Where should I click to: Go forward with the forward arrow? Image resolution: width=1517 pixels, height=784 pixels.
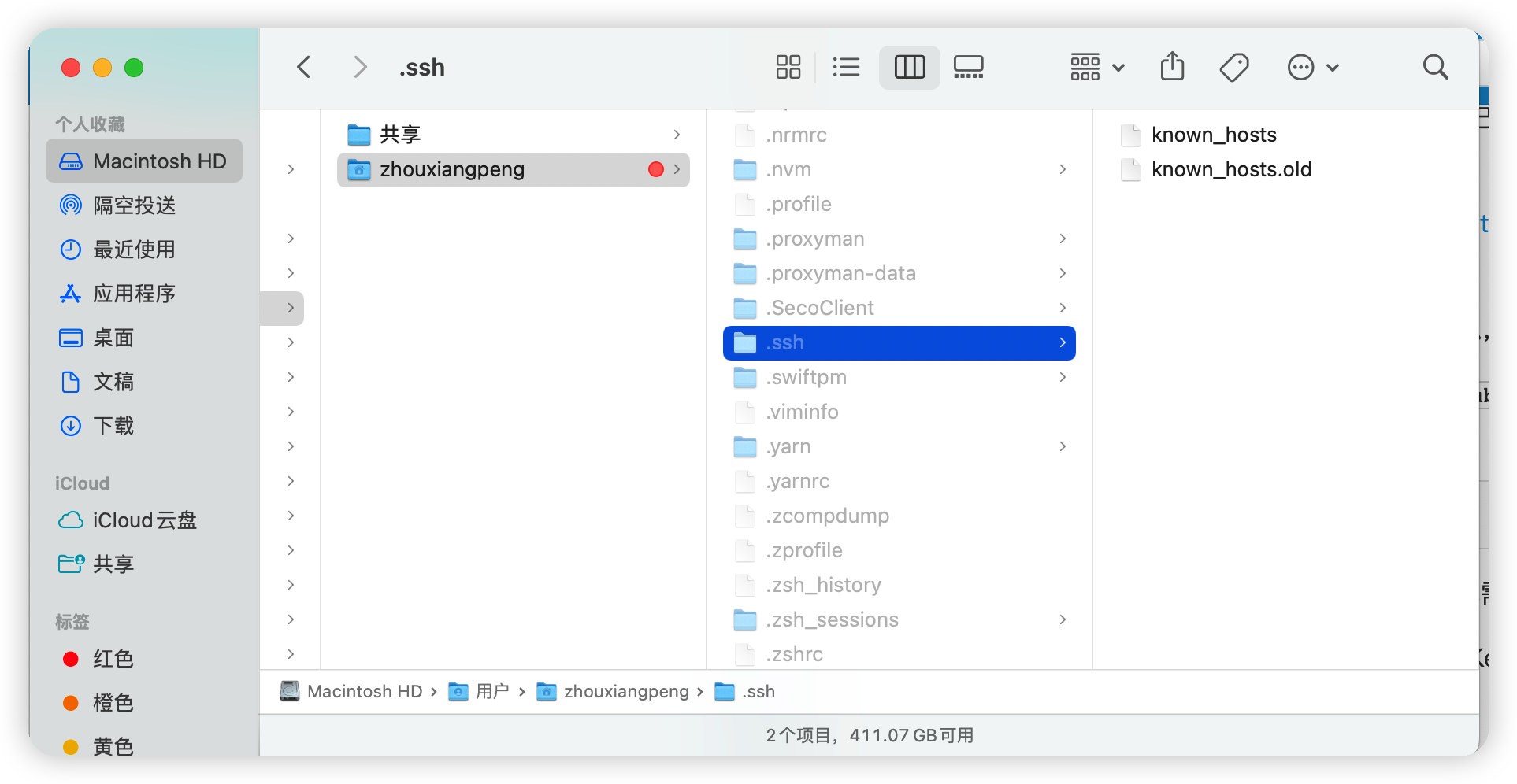coord(360,67)
